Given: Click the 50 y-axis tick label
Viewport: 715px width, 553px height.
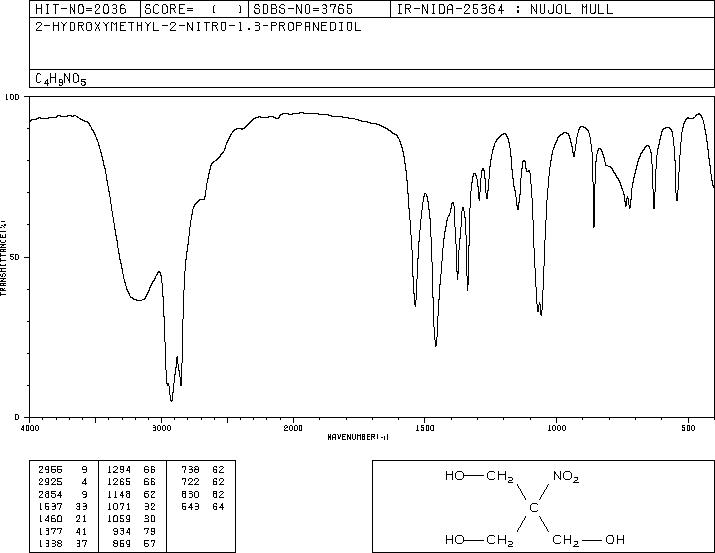Looking at the screenshot, I should click(x=15, y=257).
